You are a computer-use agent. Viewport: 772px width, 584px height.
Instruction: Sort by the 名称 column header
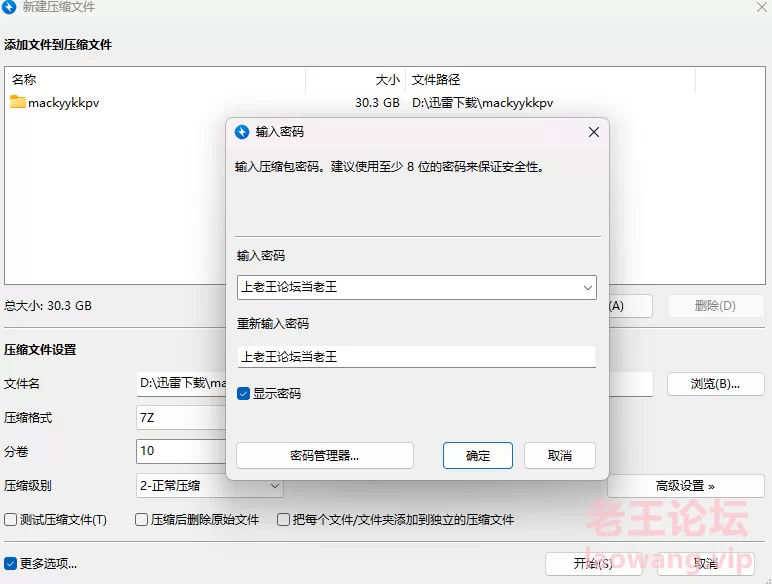pyautogui.click(x=156, y=79)
